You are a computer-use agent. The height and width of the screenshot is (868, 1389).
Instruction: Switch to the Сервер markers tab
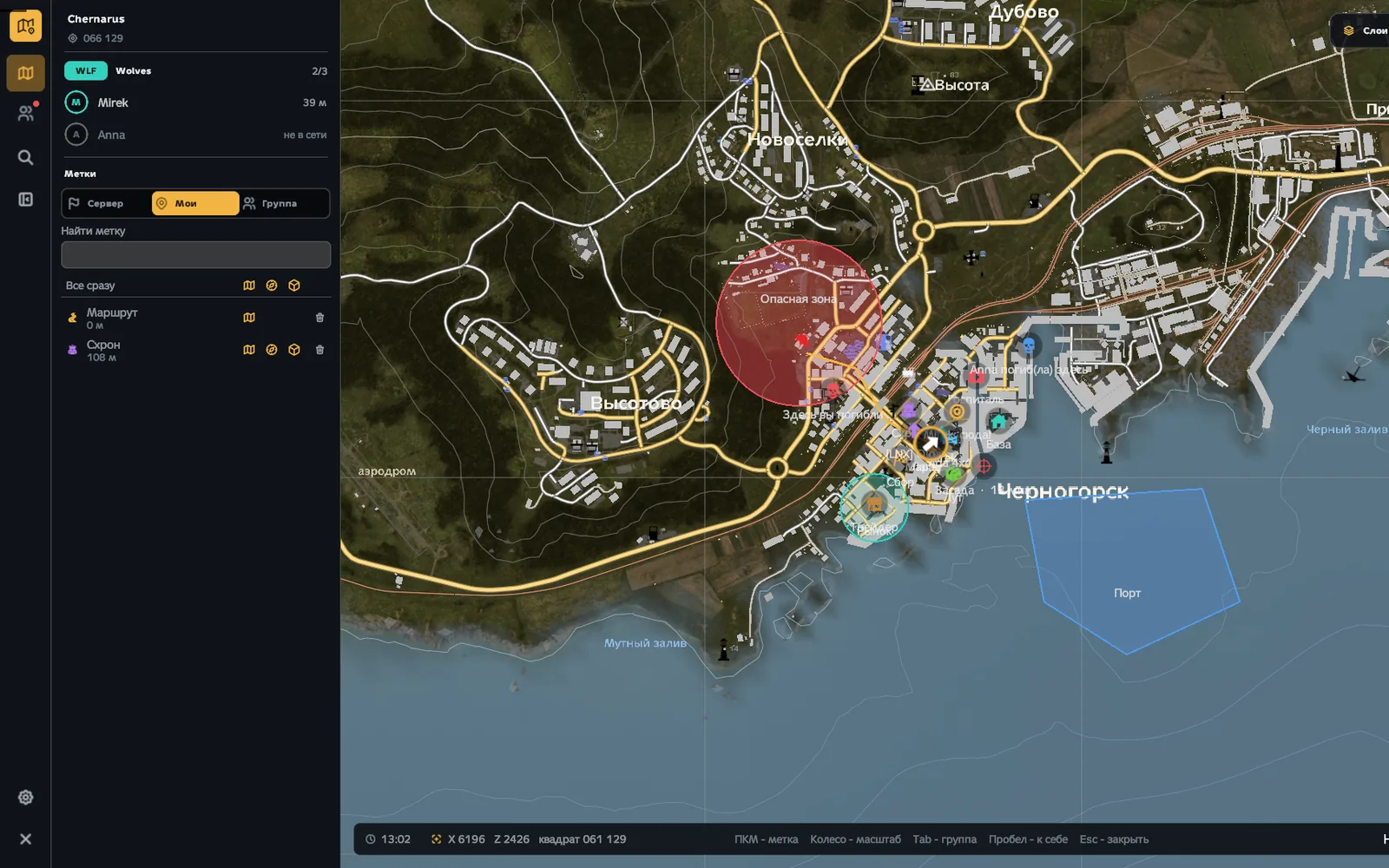click(107, 203)
